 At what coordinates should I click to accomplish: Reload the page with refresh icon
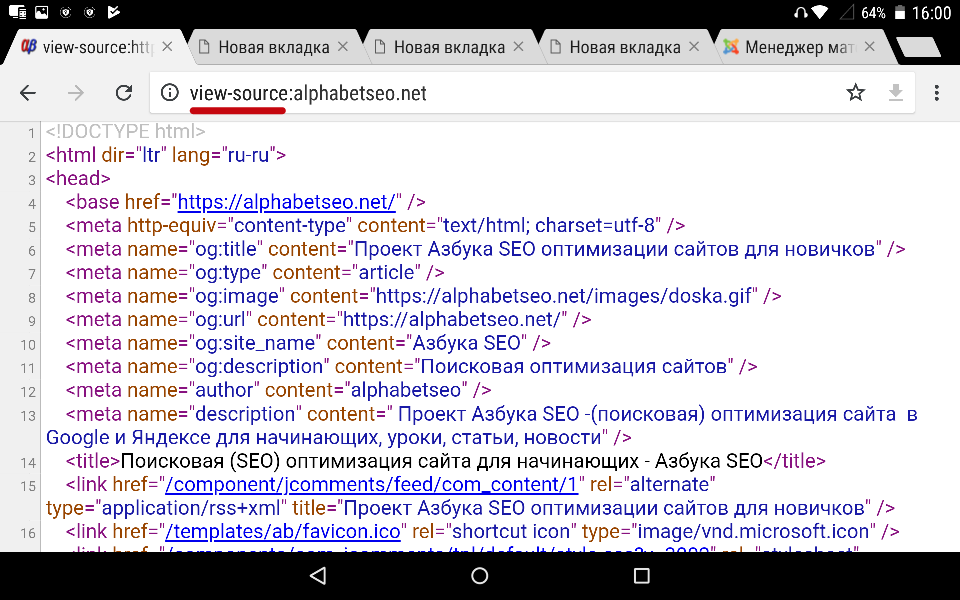coord(124,93)
